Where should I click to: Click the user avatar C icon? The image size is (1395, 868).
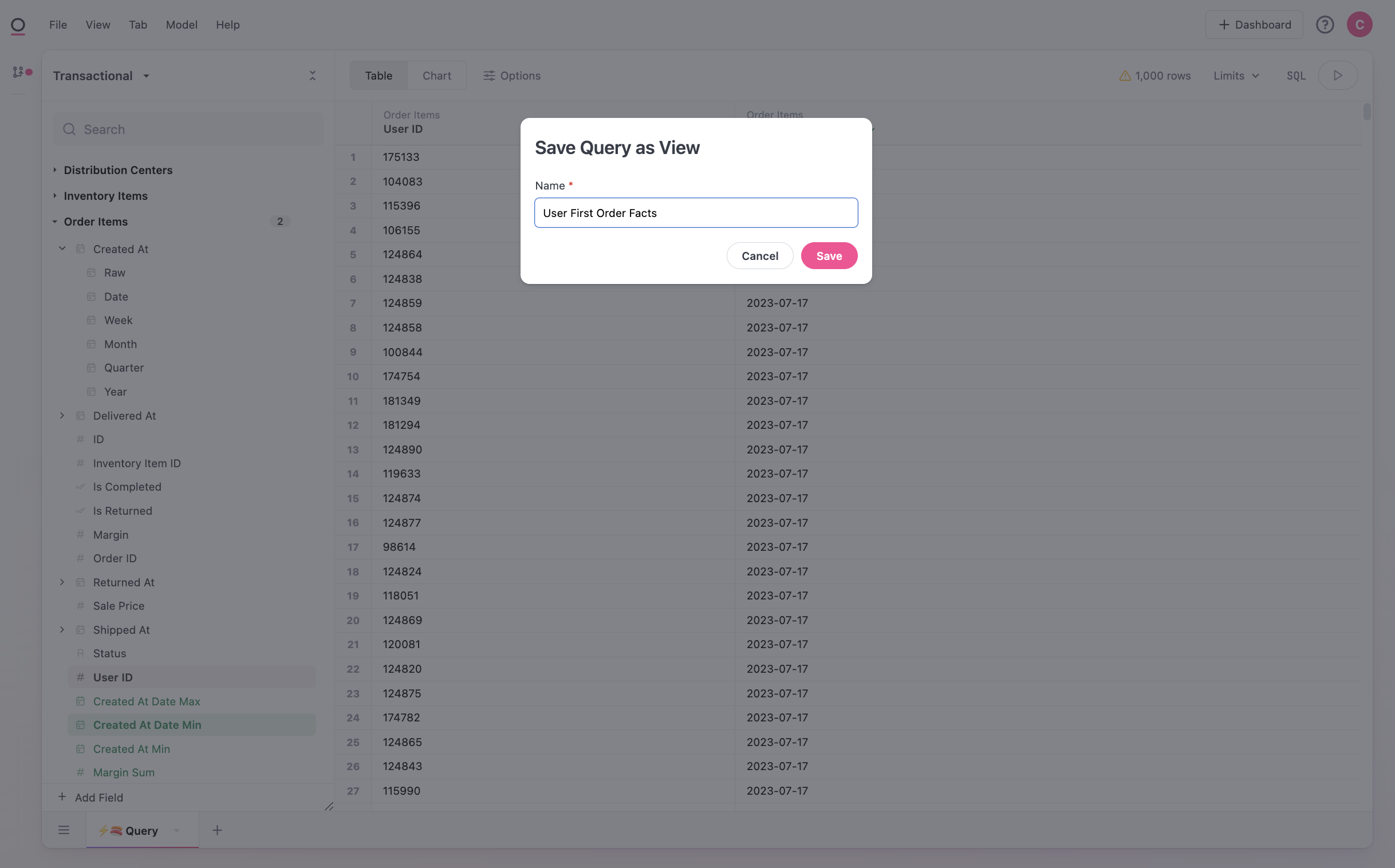pos(1359,25)
